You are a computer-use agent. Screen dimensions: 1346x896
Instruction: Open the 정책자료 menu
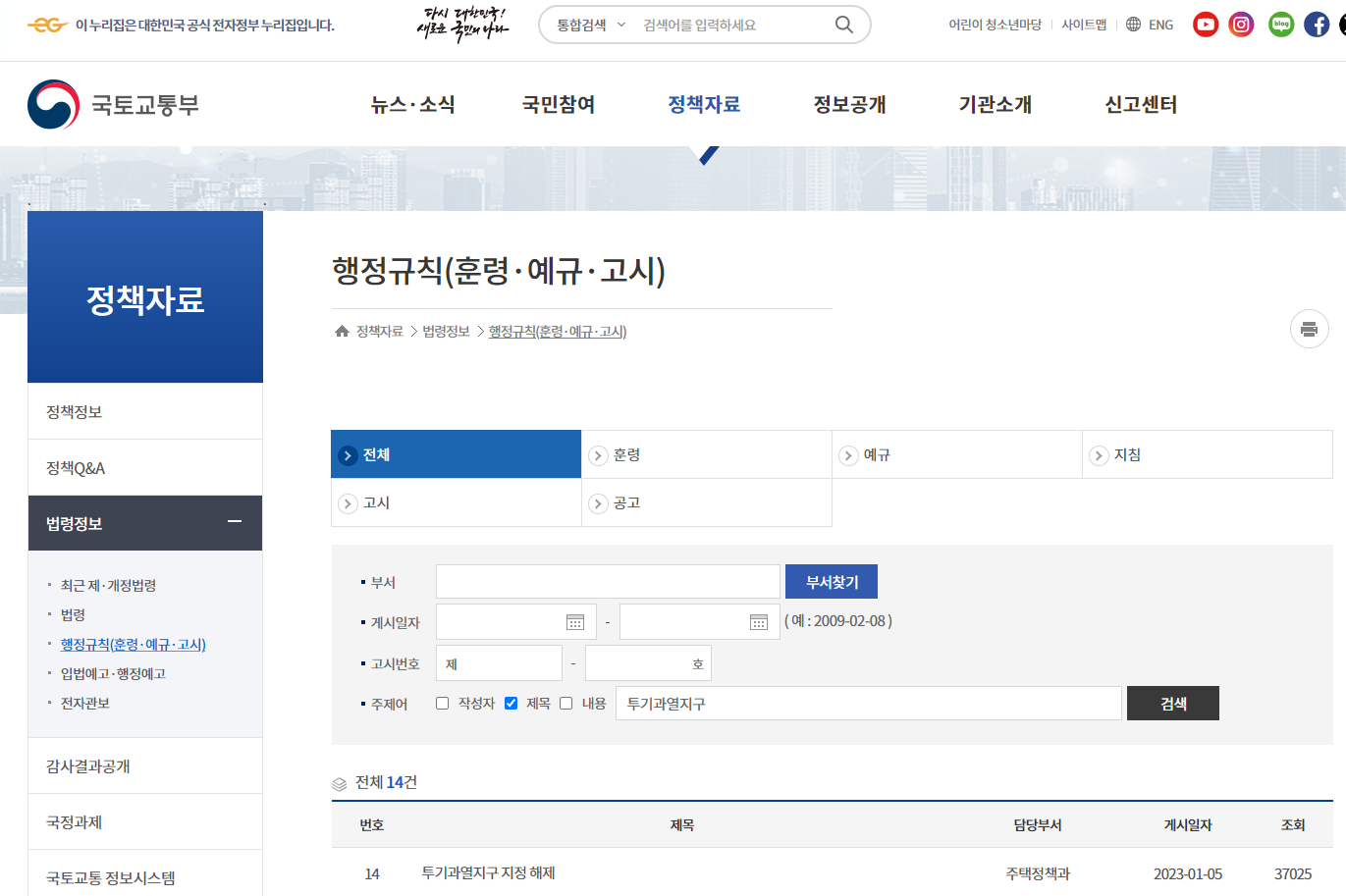(704, 104)
